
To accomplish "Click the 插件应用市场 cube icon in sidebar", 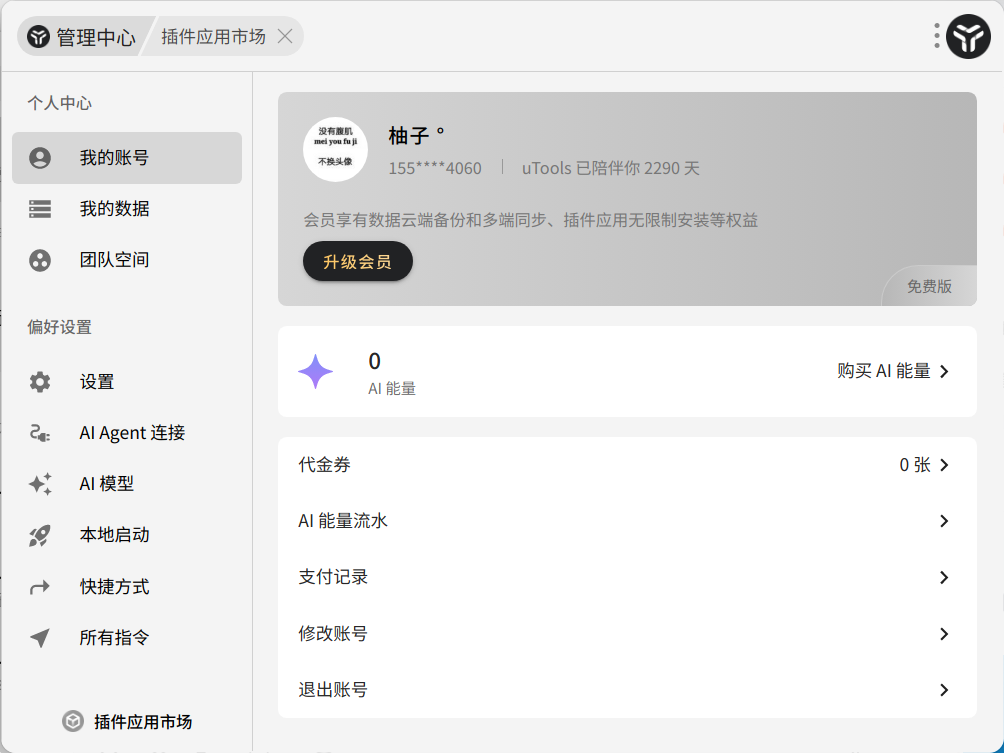I will (x=73, y=721).
